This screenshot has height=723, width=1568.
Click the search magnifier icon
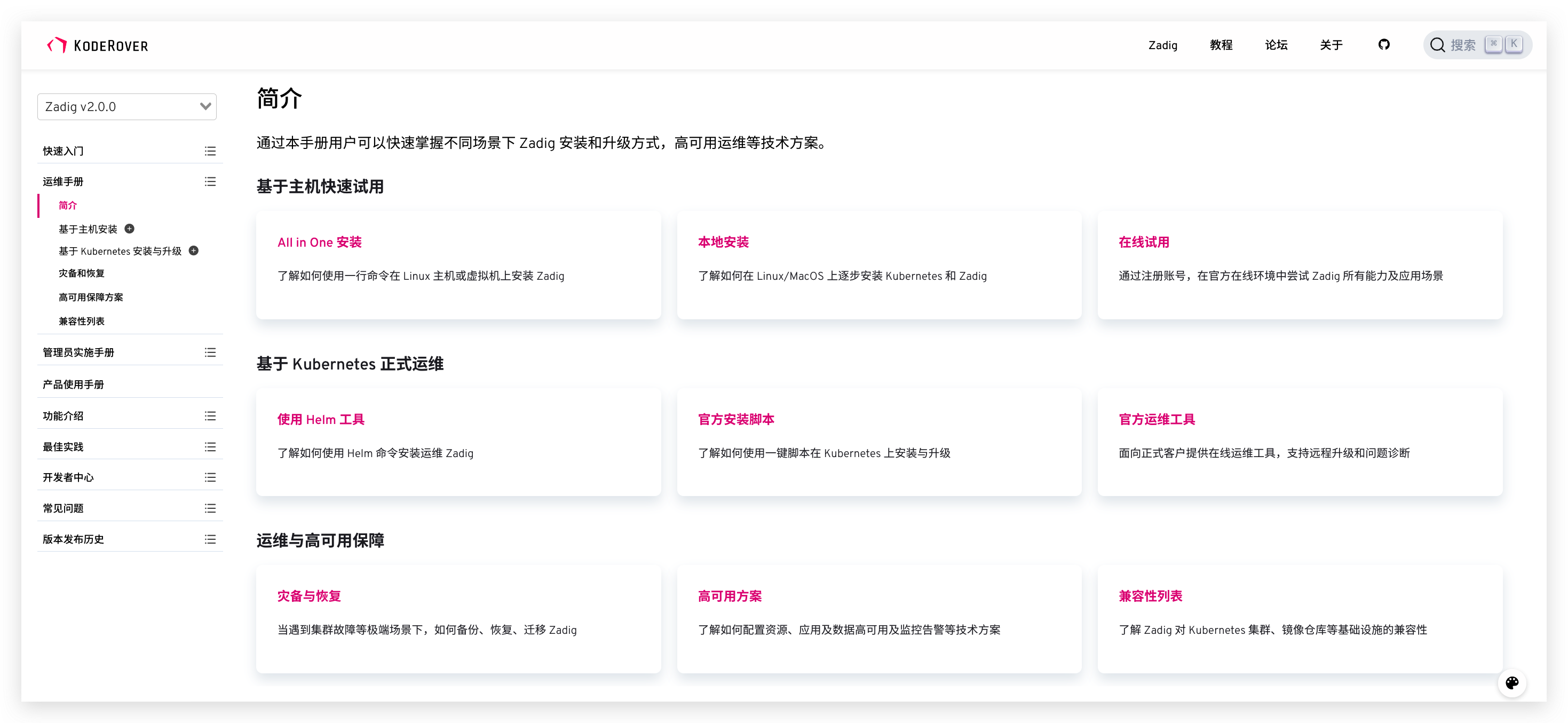point(1437,45)
